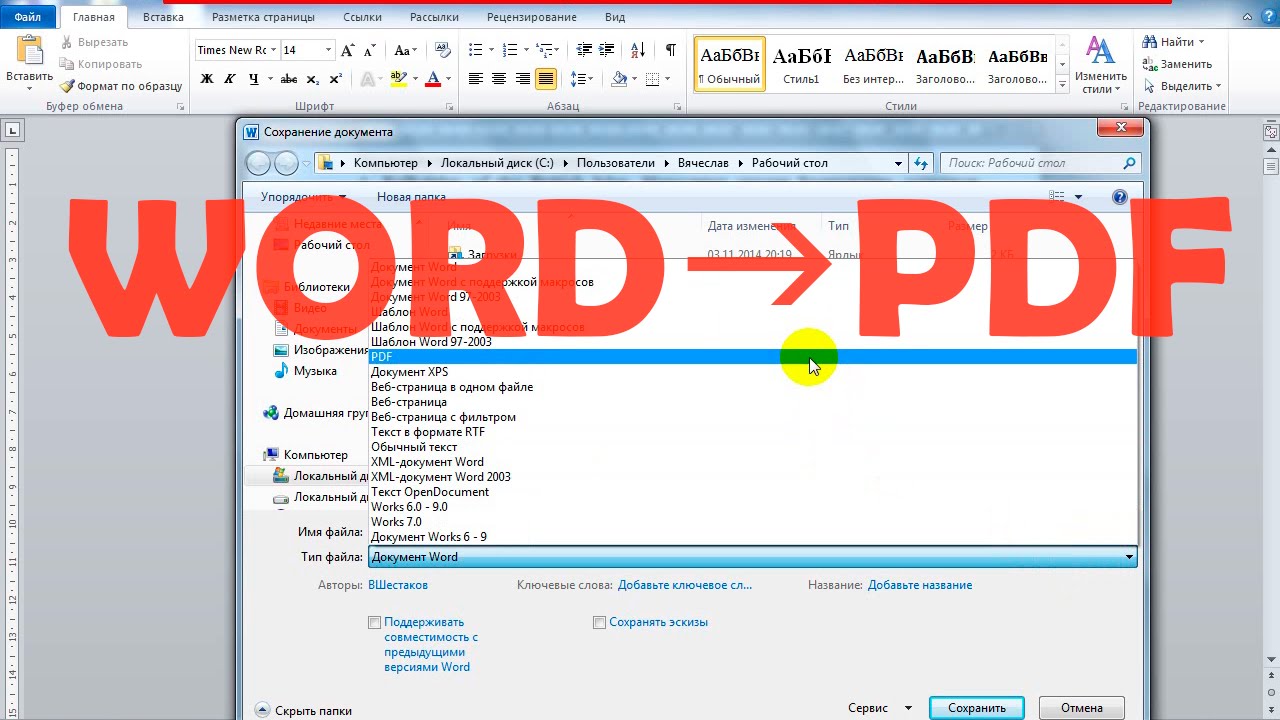Open the Файл tab
1280x720 pixels.
pyautogui.click(x=28, y=17)
